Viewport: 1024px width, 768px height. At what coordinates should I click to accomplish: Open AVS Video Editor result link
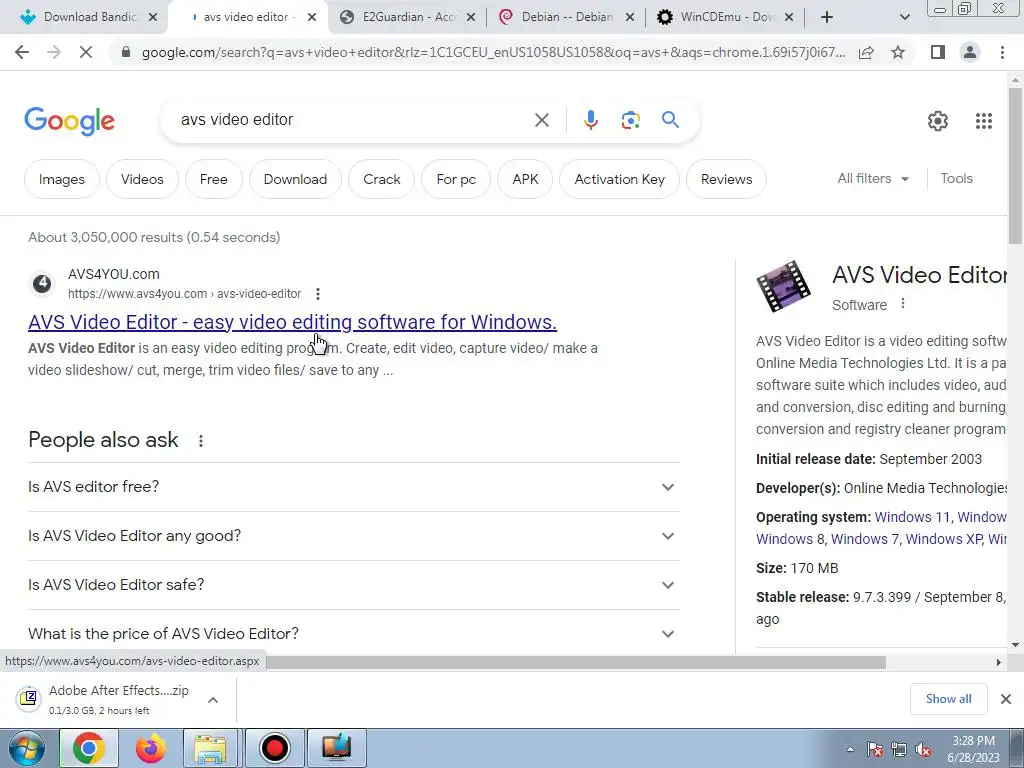(293, 322)
